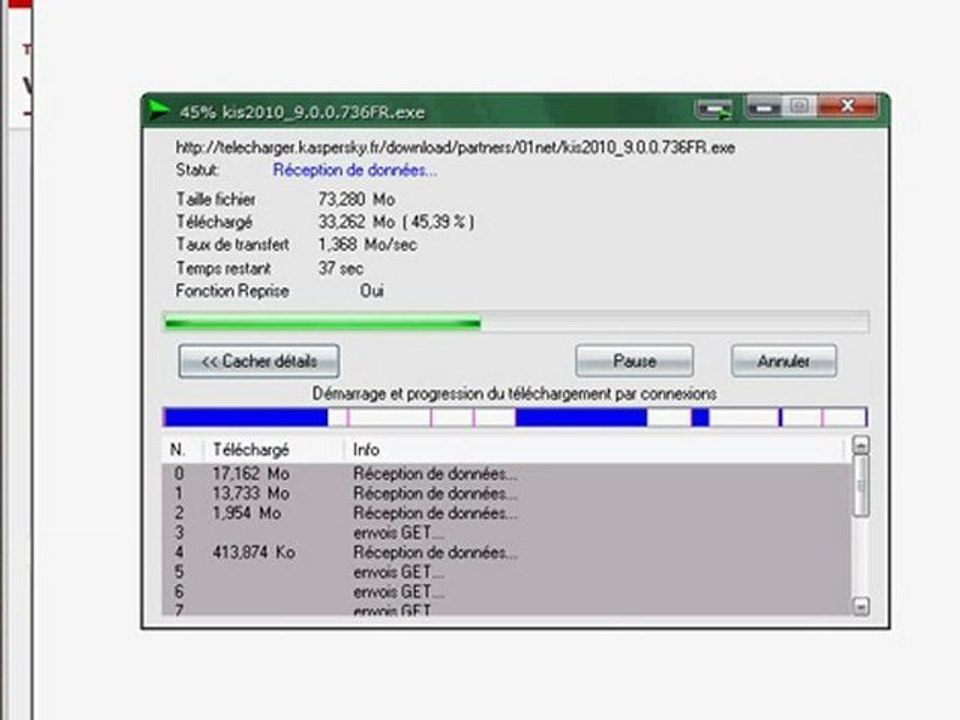The height and width of the screenshot is (720, 960).
Task: Pause the download
Action: click(634, 361)
